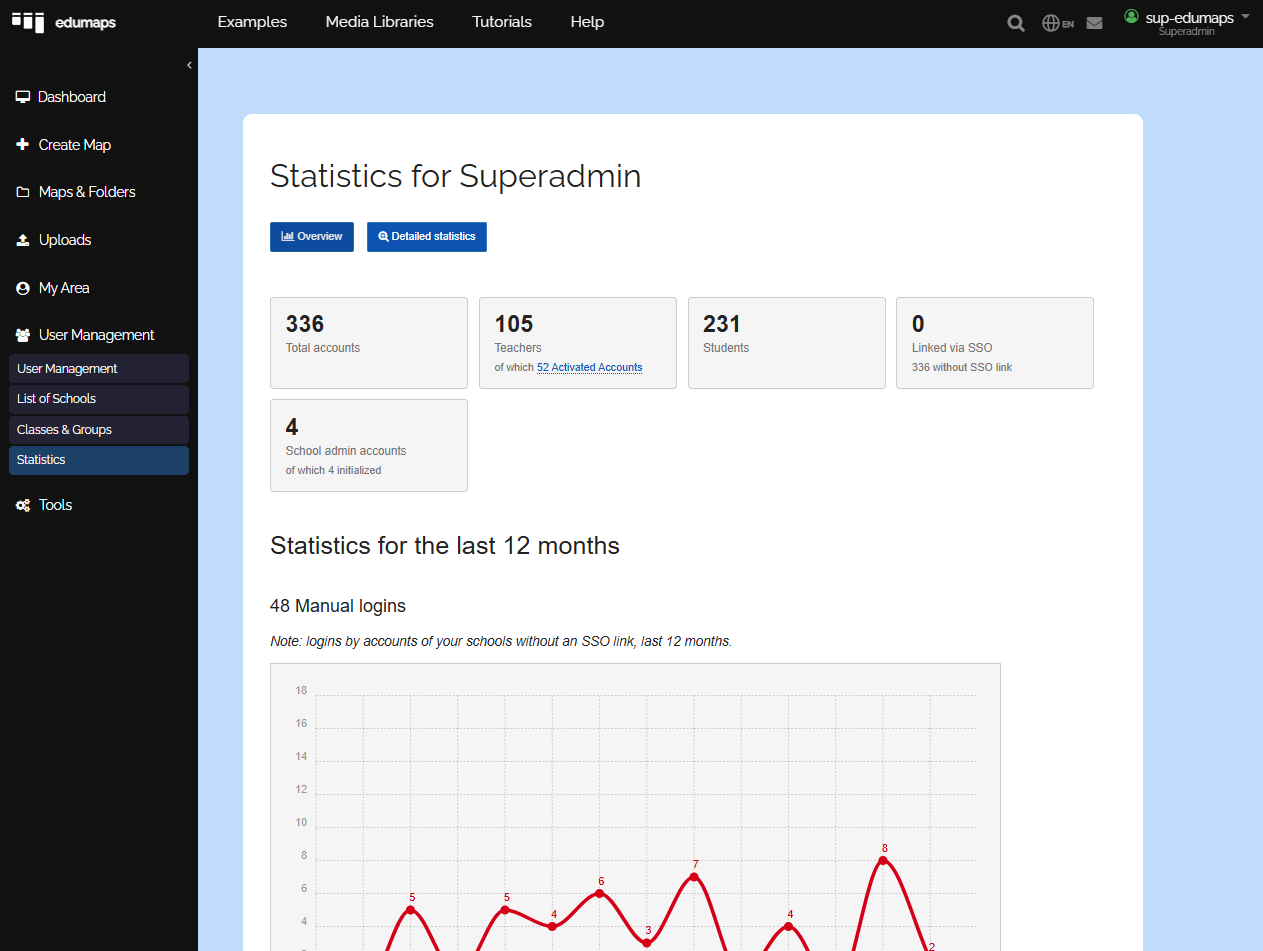
Task: Select the Statistics sub-item
Action: point(98,460)
